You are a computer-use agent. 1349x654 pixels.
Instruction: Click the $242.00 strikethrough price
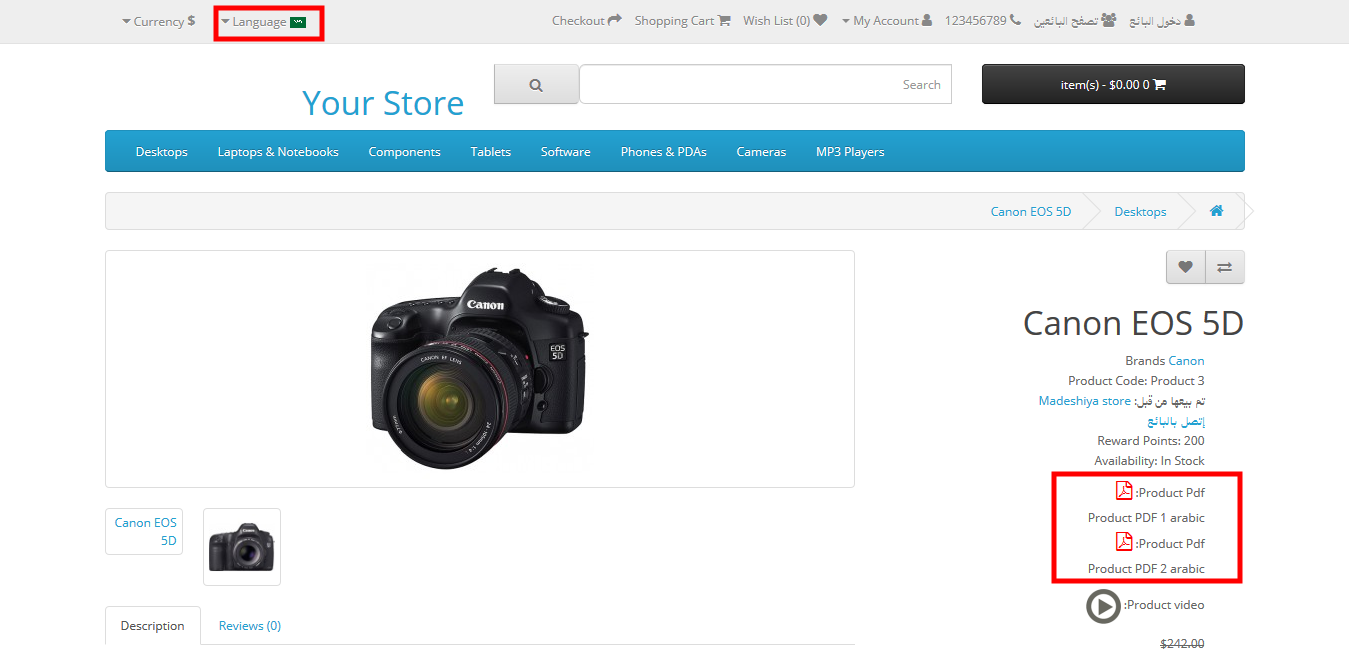click(1182, 644)
